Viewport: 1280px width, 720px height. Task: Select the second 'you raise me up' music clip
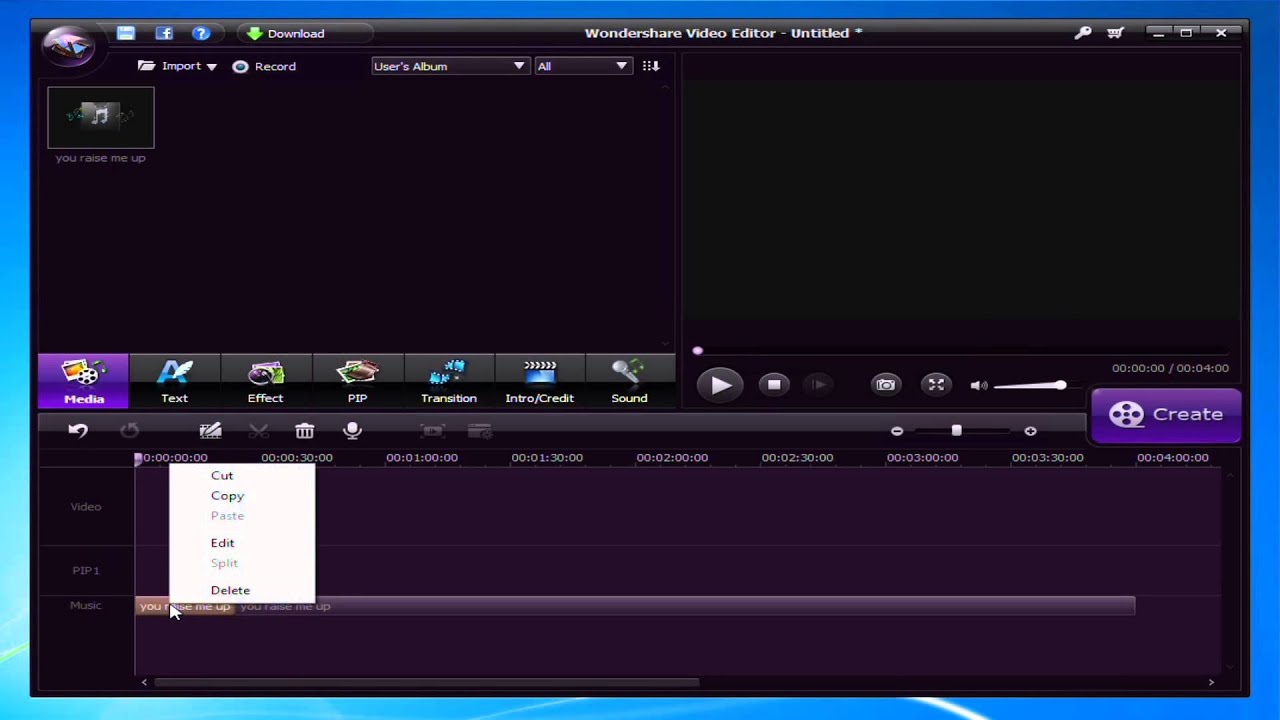685,606
